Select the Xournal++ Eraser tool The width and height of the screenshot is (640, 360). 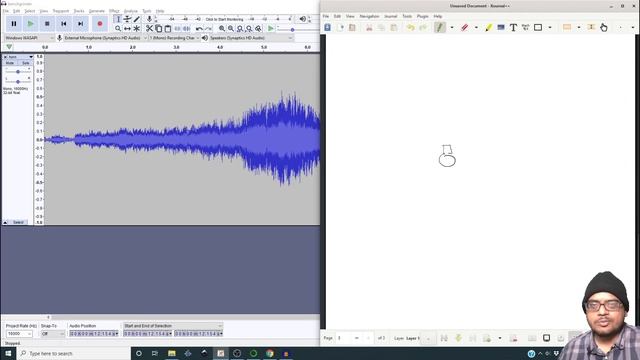(464, 27)
